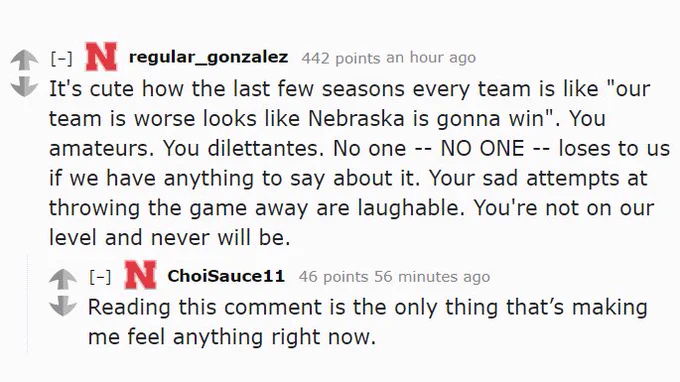Click the 46 points score
The height and width of the screenshot is (382, 680).
(x=333, y=277)
